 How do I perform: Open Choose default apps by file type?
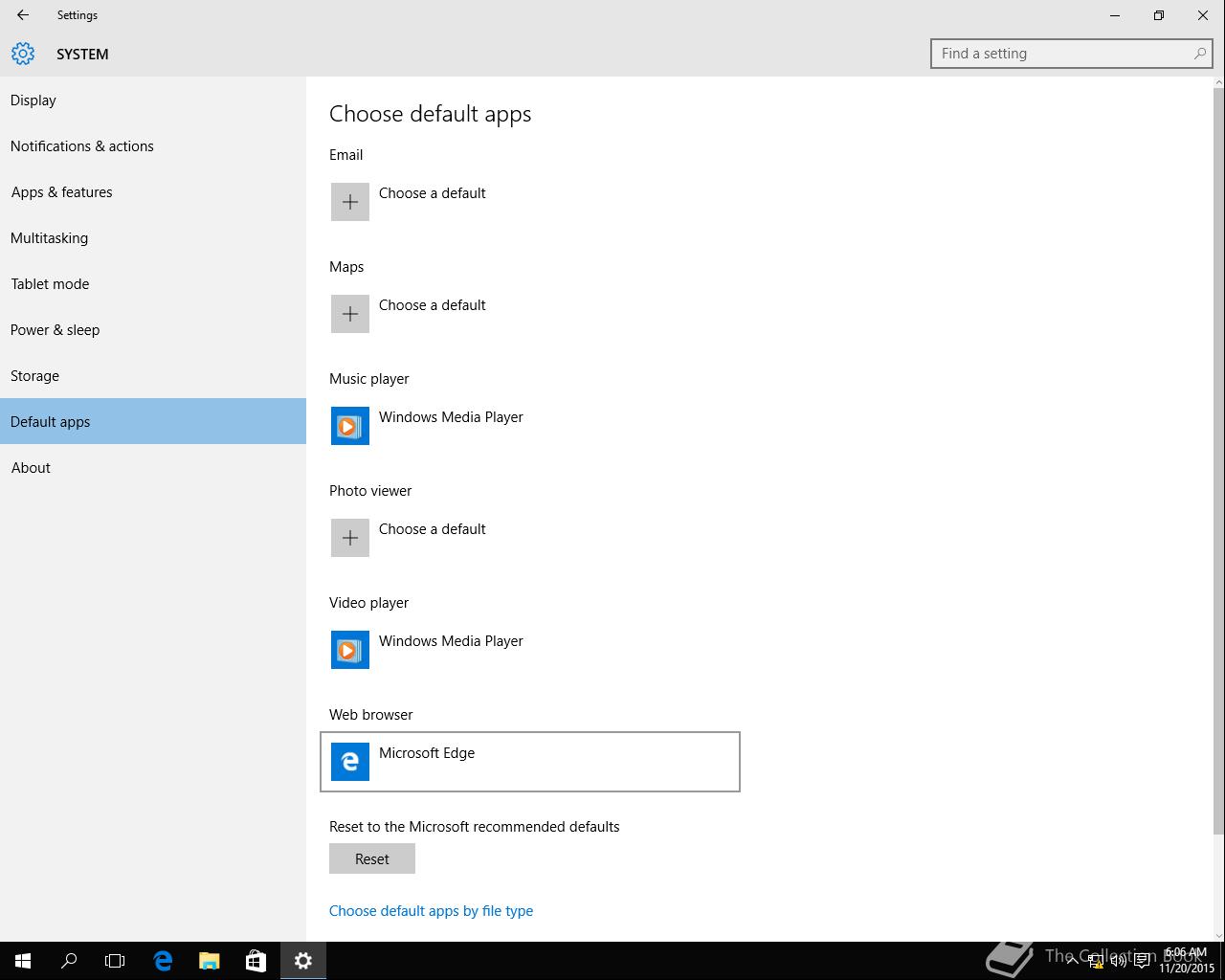(x=431, y=911)
